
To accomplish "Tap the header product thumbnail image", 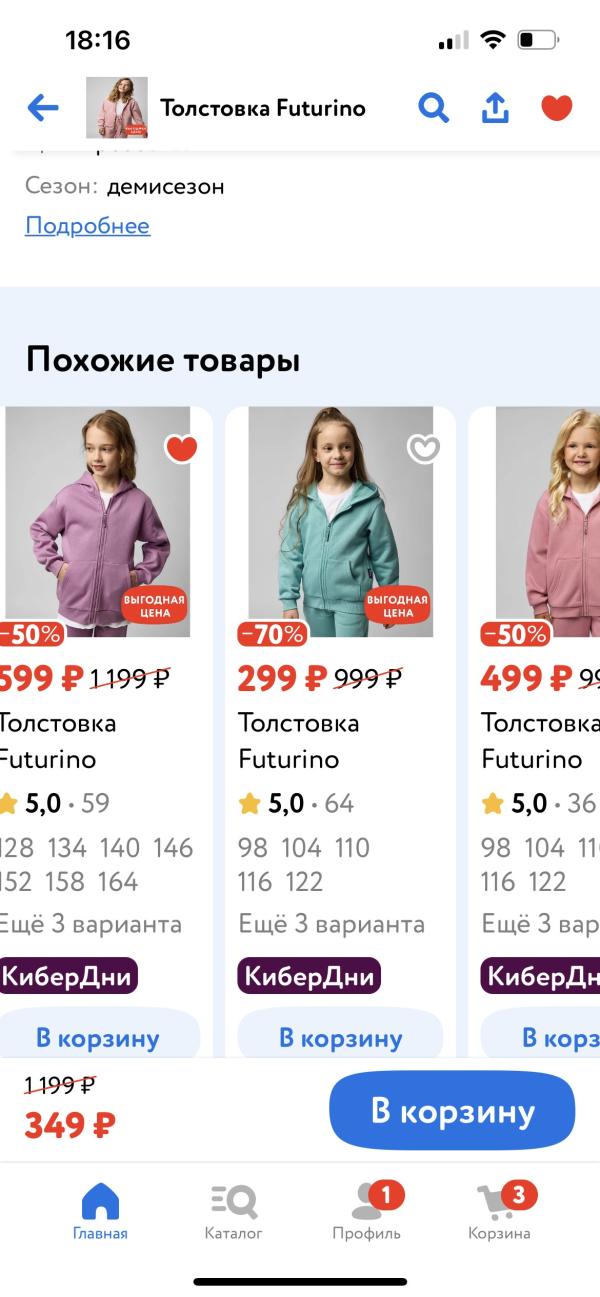I will pos(117,108).
